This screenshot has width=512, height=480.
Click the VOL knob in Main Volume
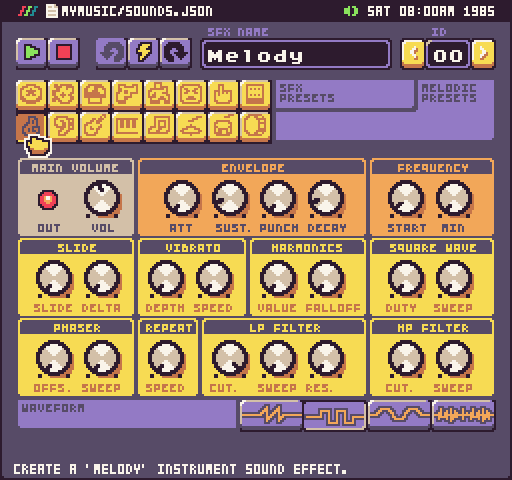[x=102, y=199]
